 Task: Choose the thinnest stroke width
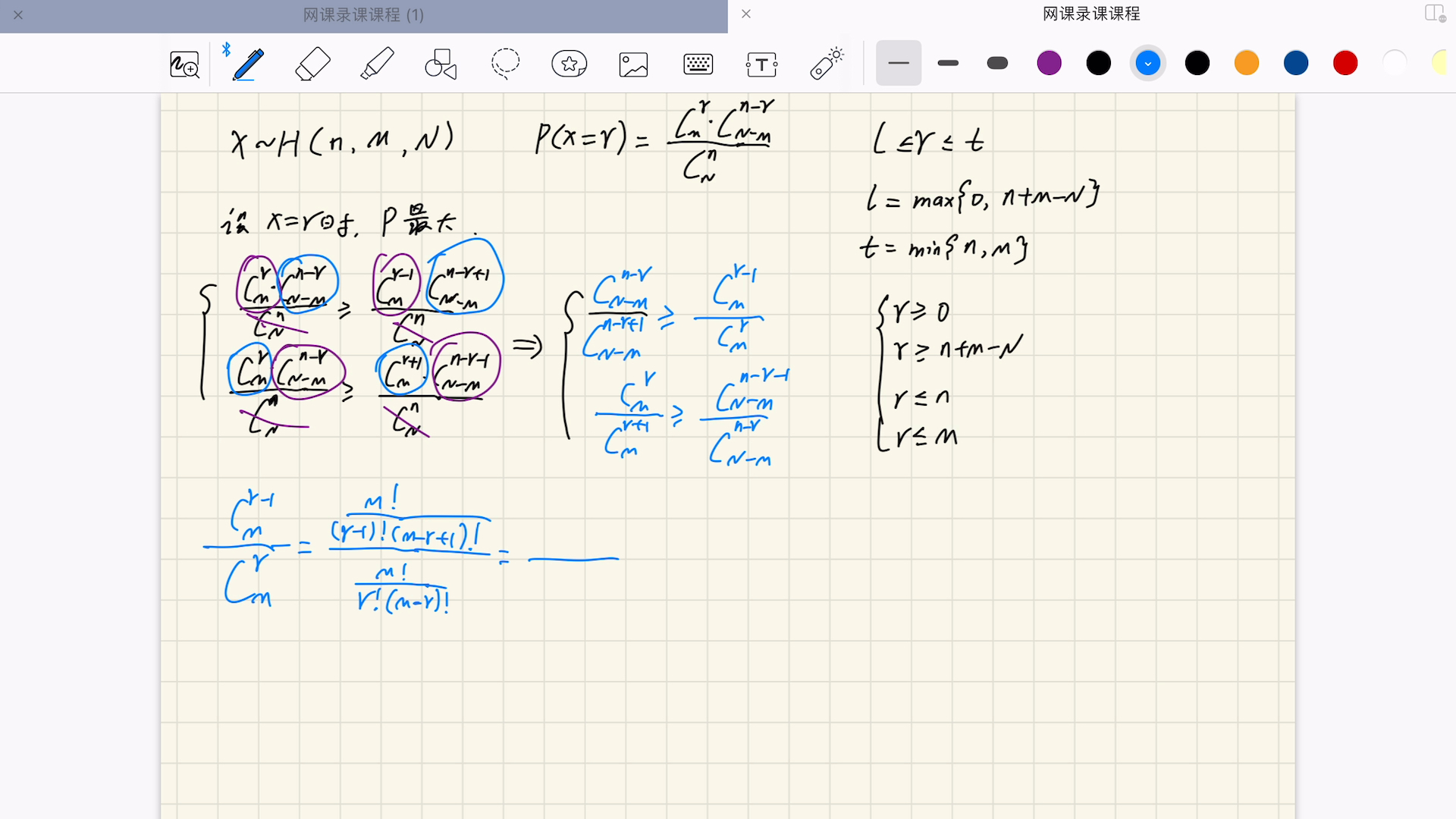click(899, 63)
